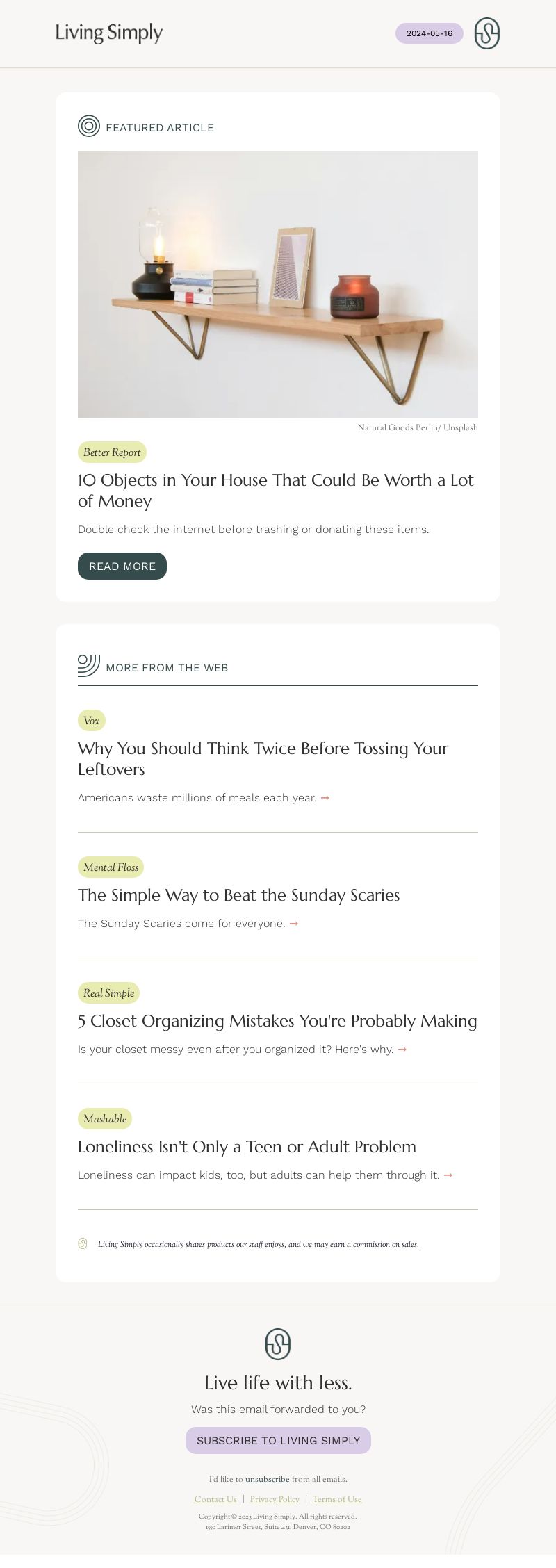The width and height of the screenshot is (556, 1568).
Task: Open the unsubscribe link
Action: tap(267, 1479)
